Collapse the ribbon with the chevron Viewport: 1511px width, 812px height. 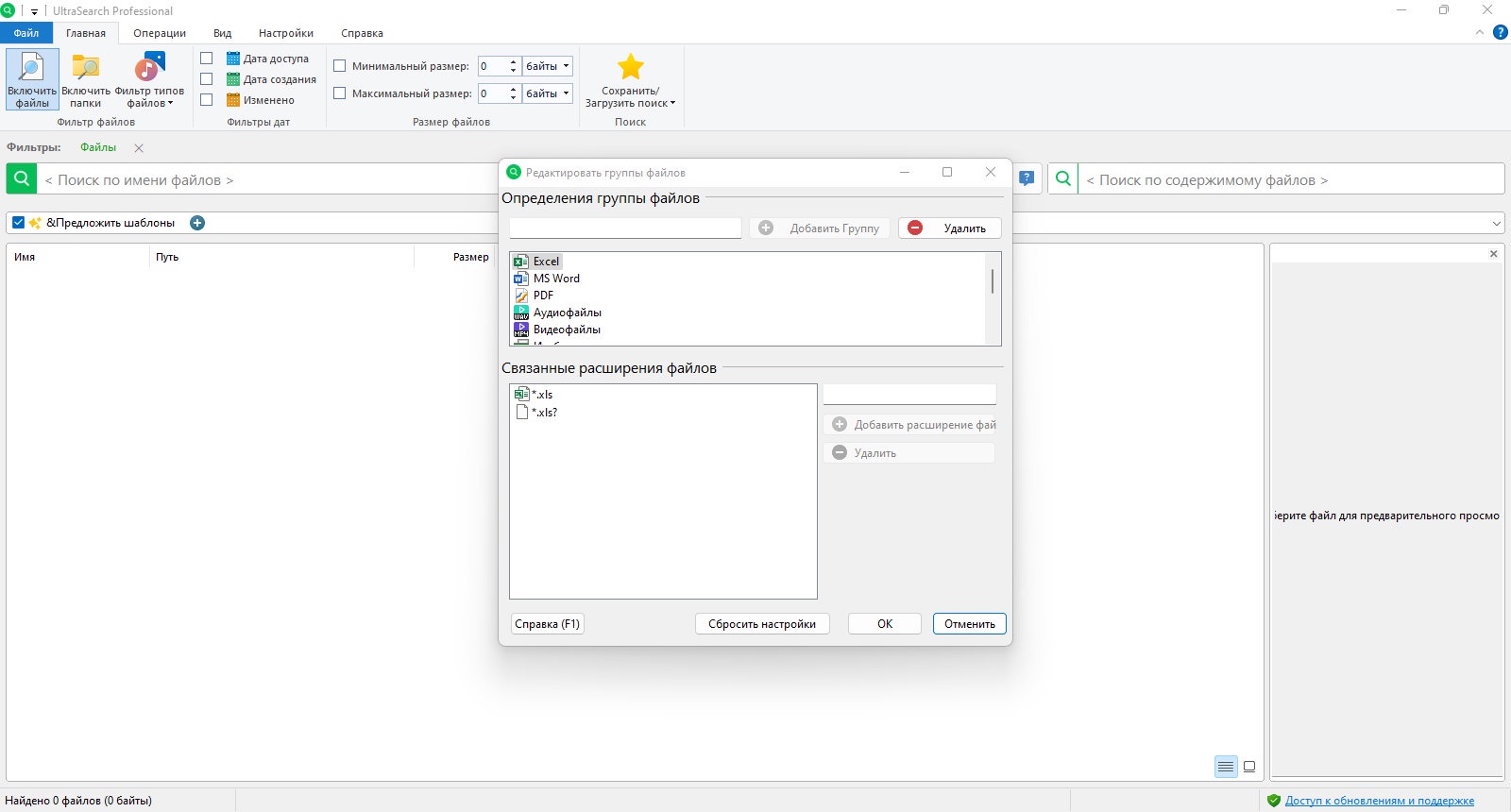(x=1480, y=33)
